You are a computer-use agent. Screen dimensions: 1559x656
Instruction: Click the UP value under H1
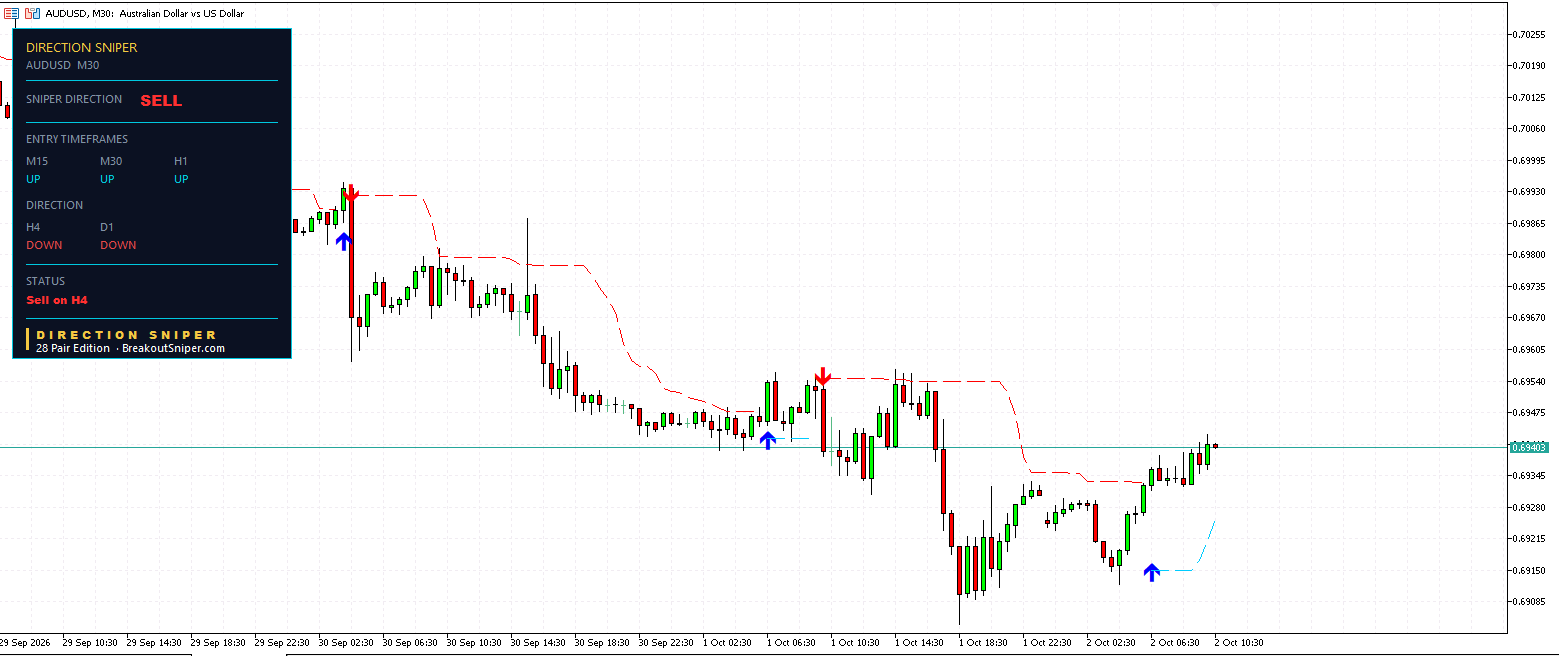click(x=181, y=179)
